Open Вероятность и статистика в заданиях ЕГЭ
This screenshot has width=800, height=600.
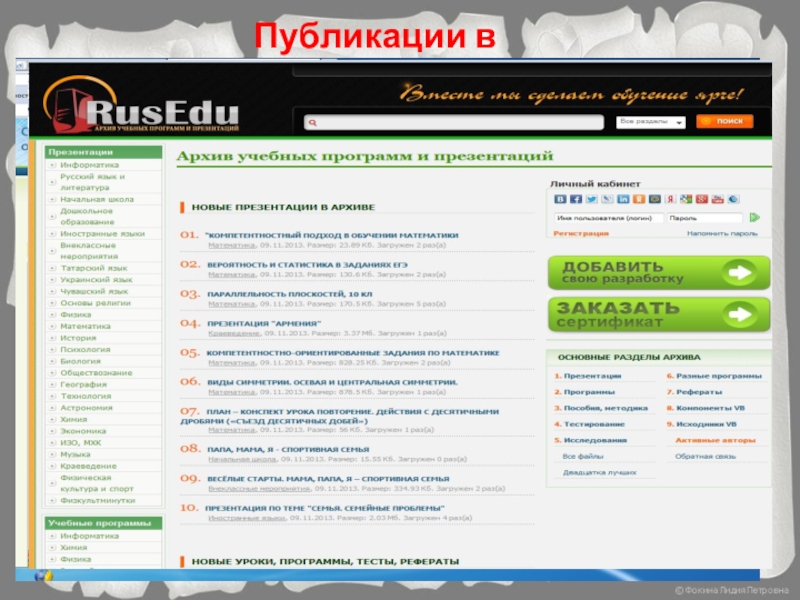(x=307, y=265)
